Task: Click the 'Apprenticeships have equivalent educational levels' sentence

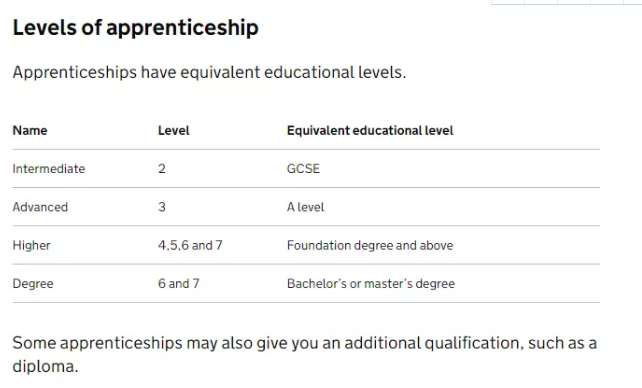Action: (x=209, y=72)
